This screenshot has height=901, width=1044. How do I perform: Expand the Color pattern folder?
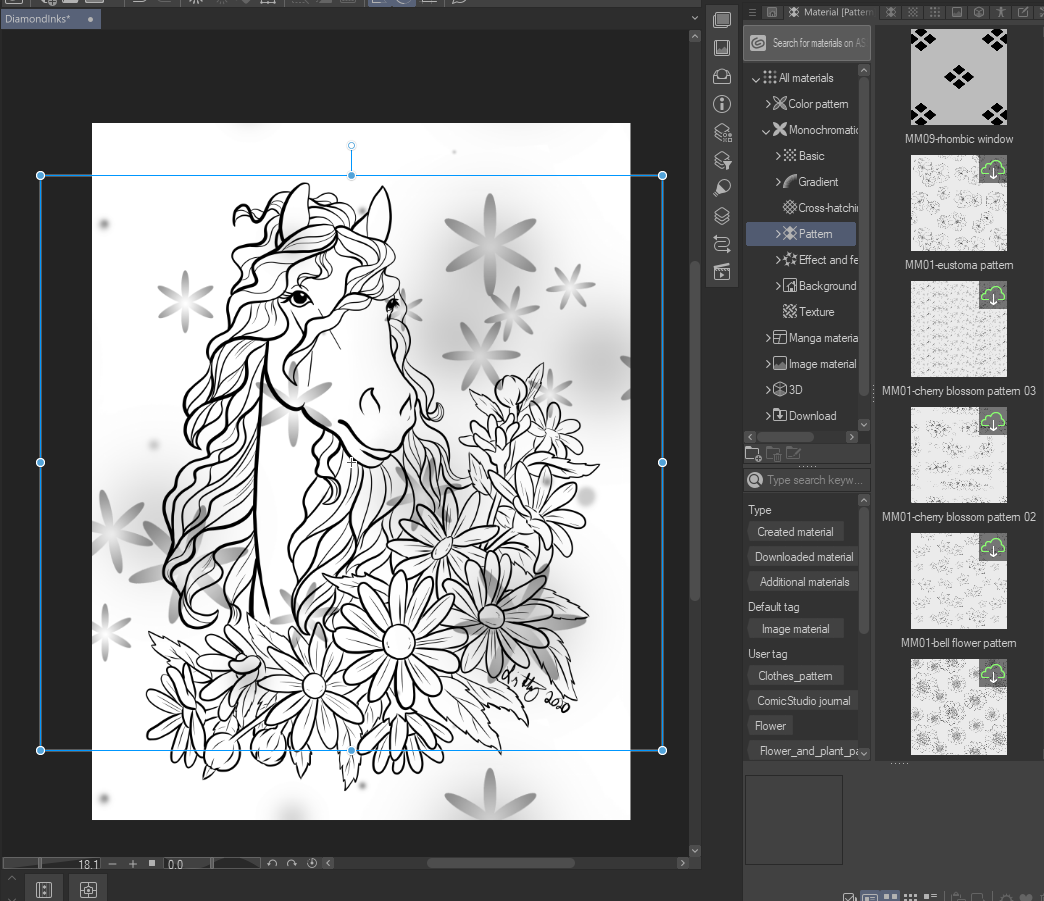[768, 104]
